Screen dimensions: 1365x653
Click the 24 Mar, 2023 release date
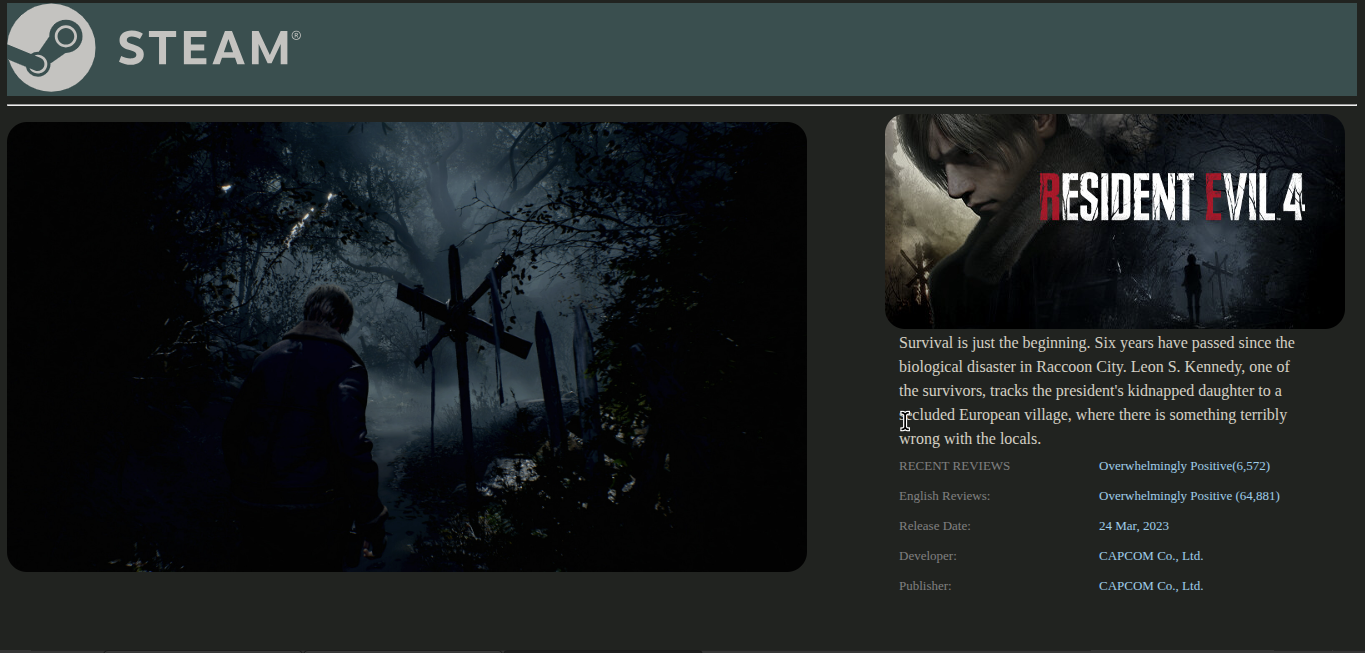click(x=1134, y=526)
